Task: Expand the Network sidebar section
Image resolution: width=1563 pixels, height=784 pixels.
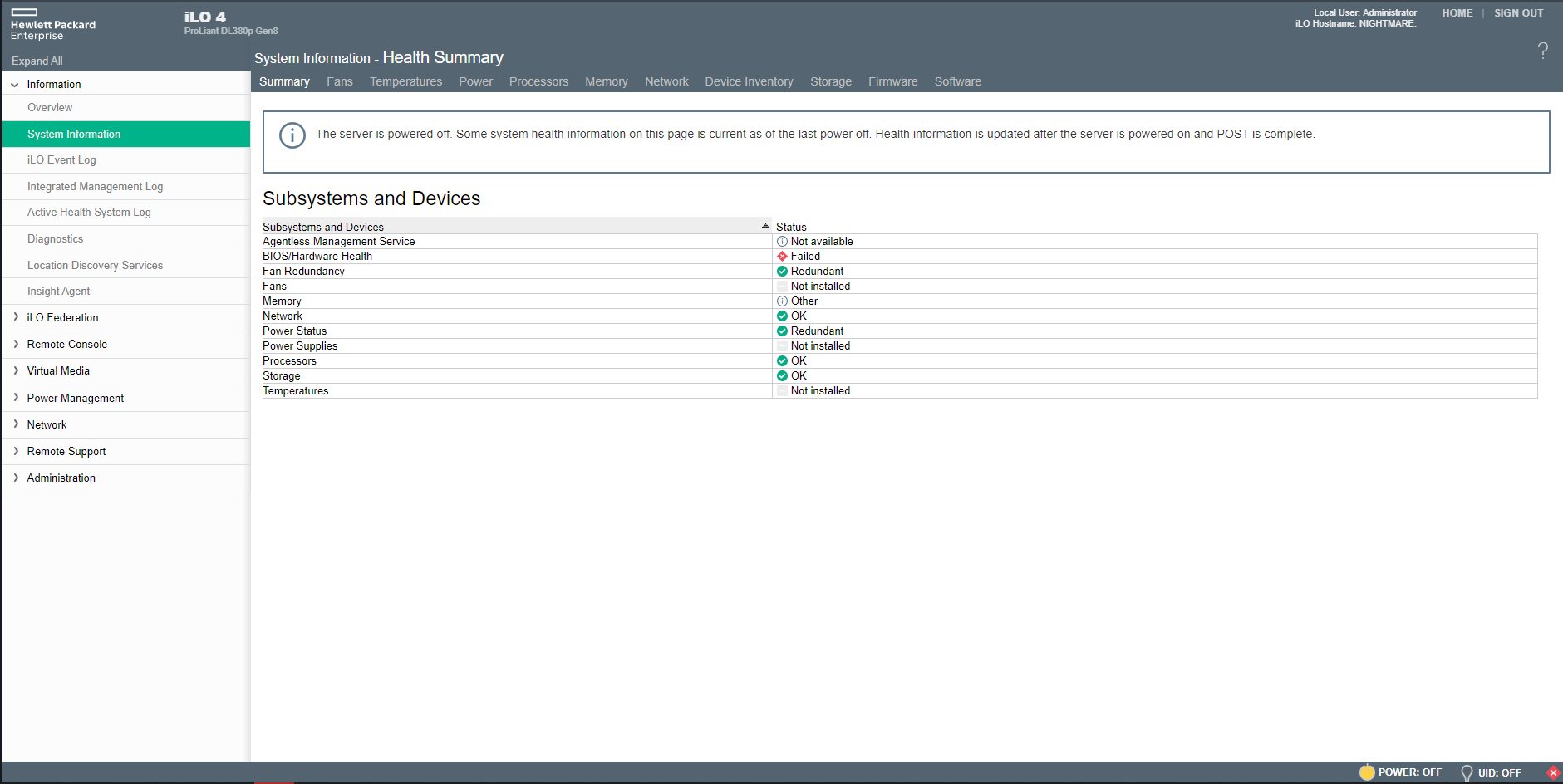Action: pos(16,424)
